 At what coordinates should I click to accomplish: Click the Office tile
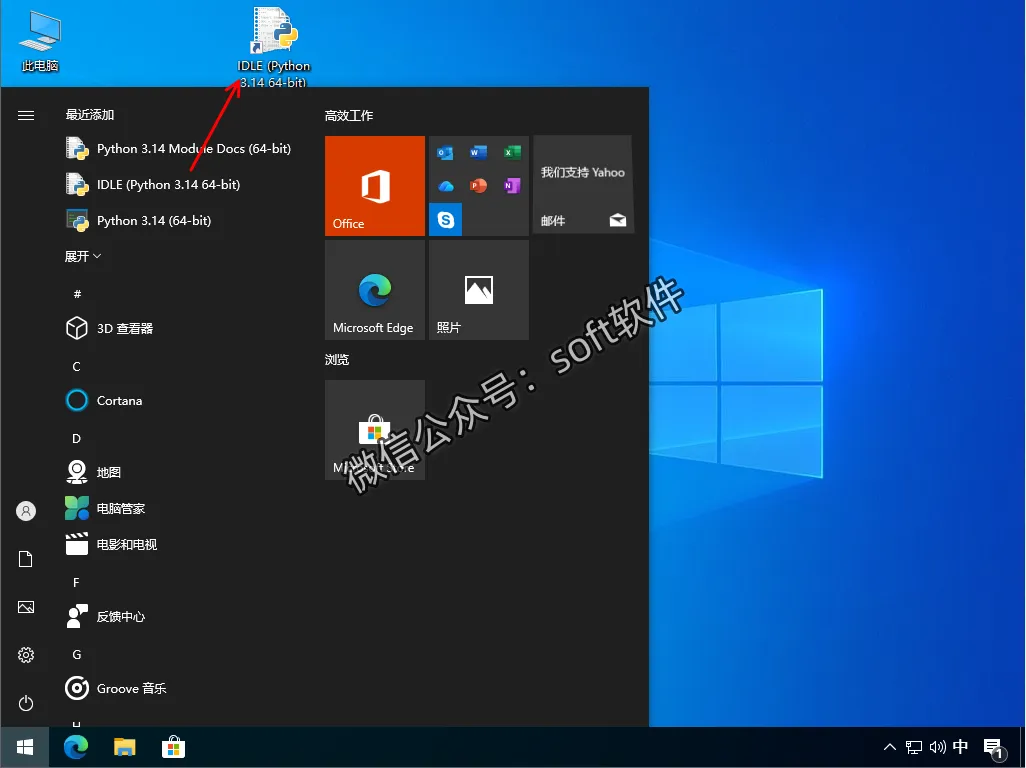[x=375, y=186]
